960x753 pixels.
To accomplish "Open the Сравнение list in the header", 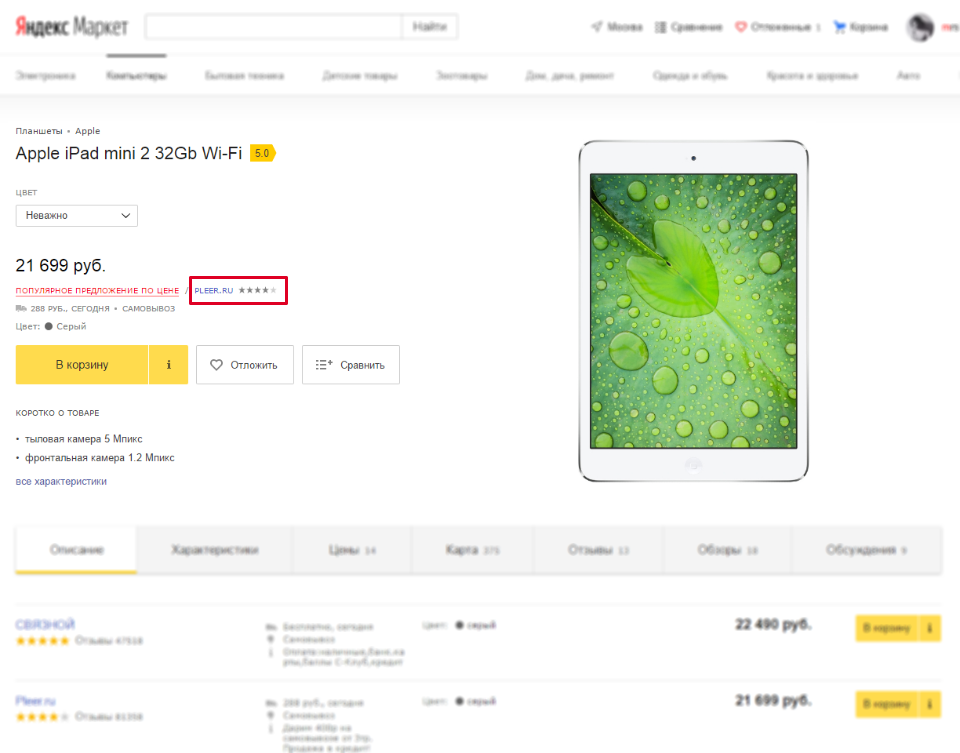I will coord(689,27).
